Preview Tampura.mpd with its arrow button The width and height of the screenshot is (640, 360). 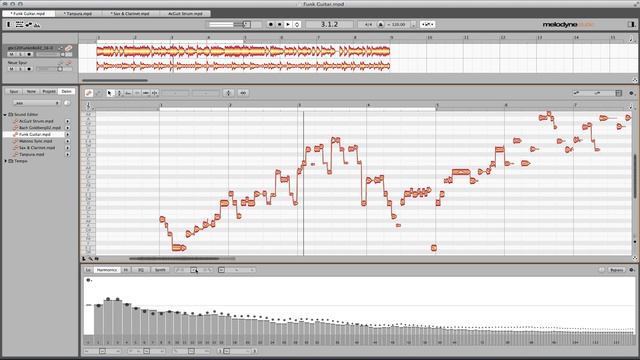coord(67,154)
